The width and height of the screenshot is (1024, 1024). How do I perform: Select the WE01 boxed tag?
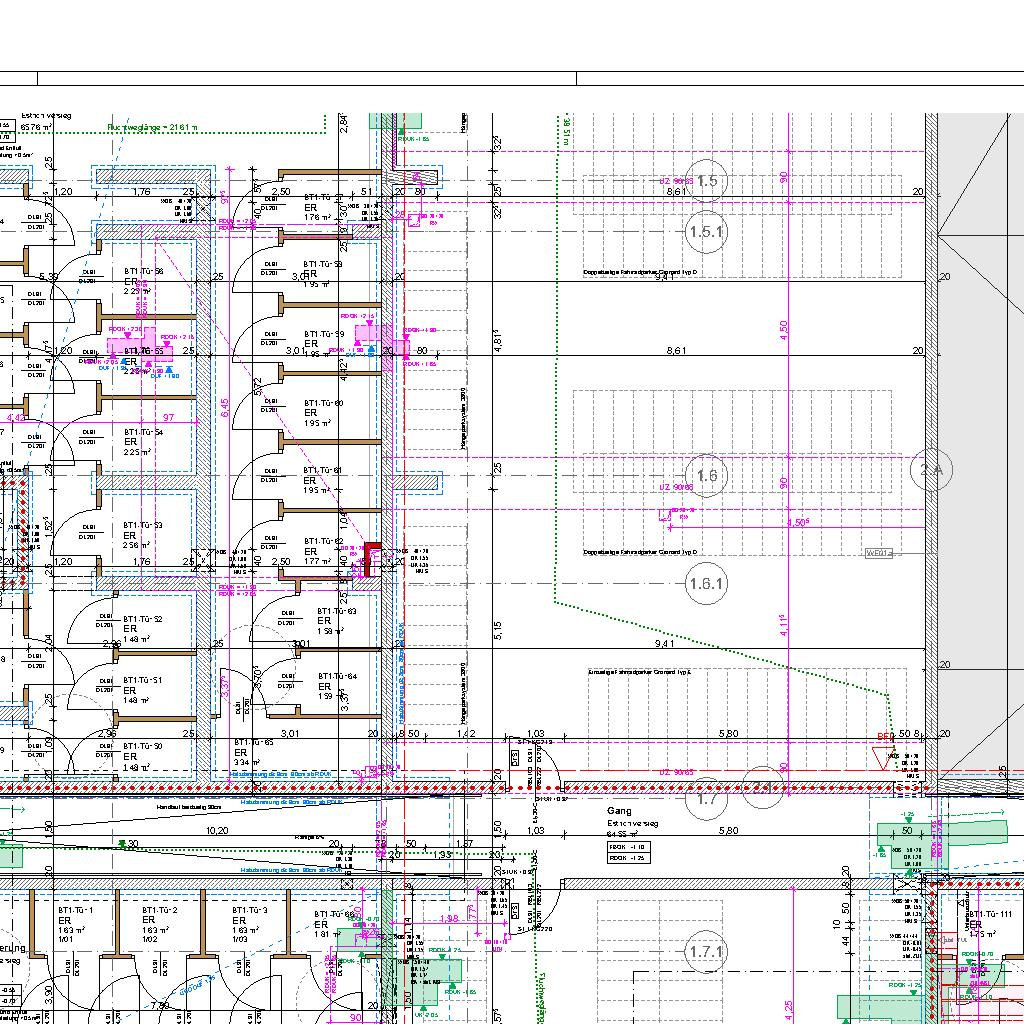(x=878, y=552)
